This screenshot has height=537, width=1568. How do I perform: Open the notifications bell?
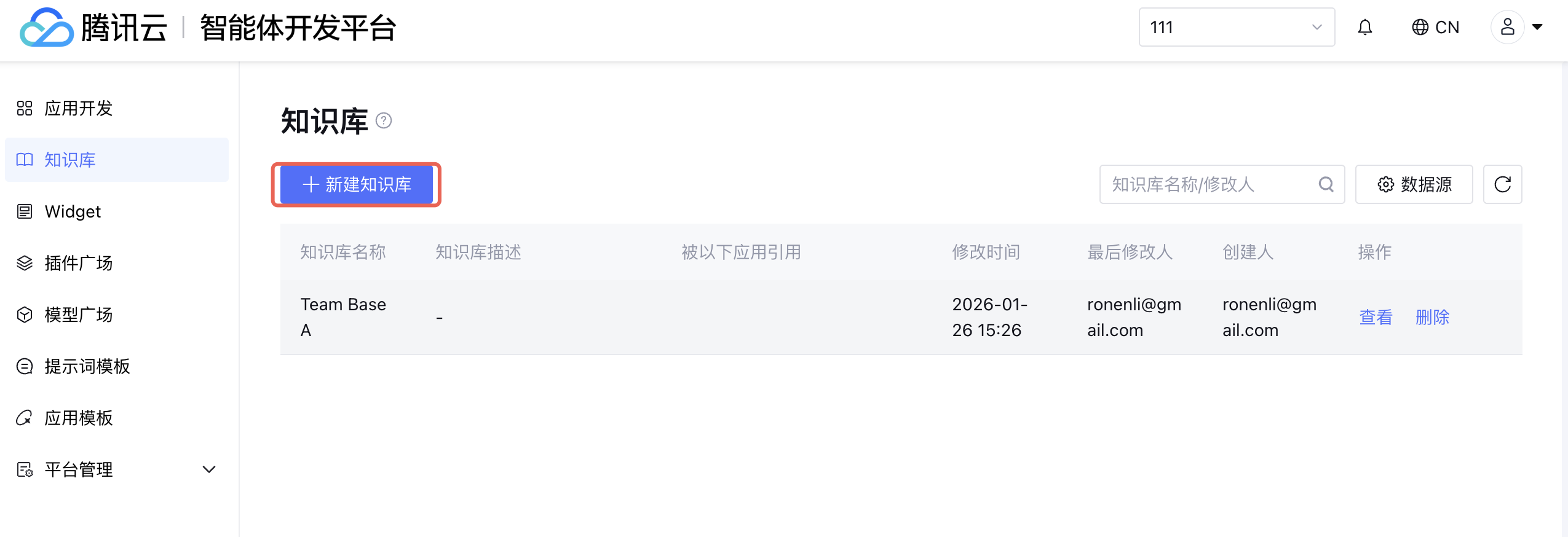coord(1364,28)
